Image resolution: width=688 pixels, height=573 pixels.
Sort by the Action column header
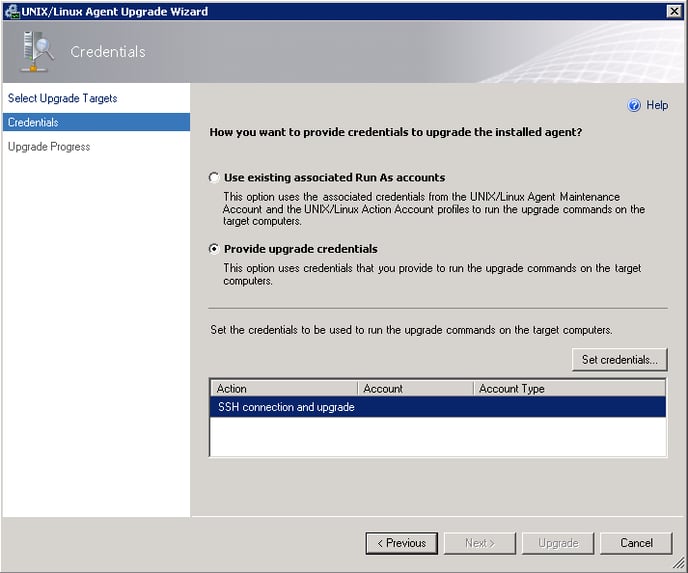284,389
